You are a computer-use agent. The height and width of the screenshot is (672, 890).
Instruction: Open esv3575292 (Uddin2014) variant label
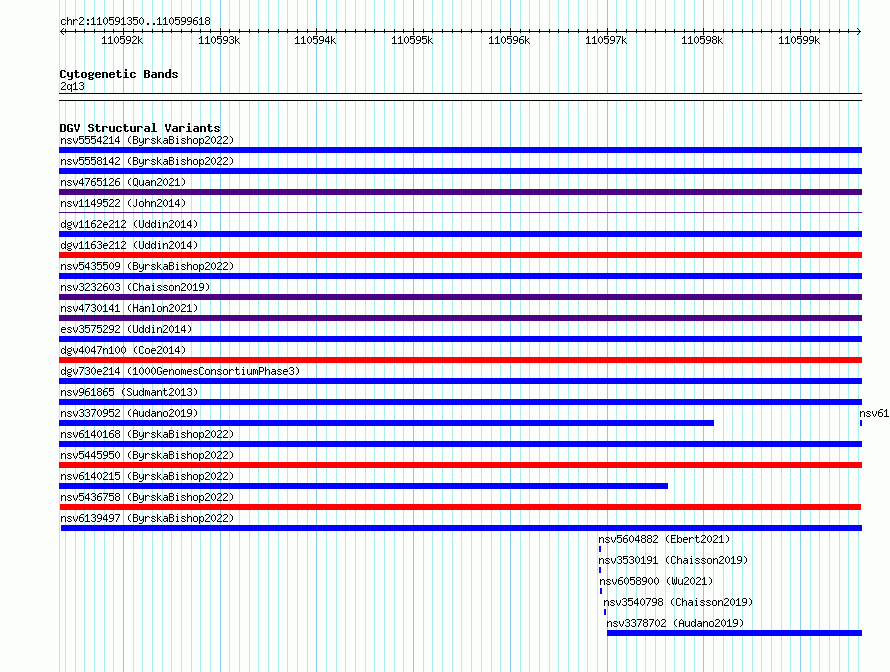(x=126, y=329)
